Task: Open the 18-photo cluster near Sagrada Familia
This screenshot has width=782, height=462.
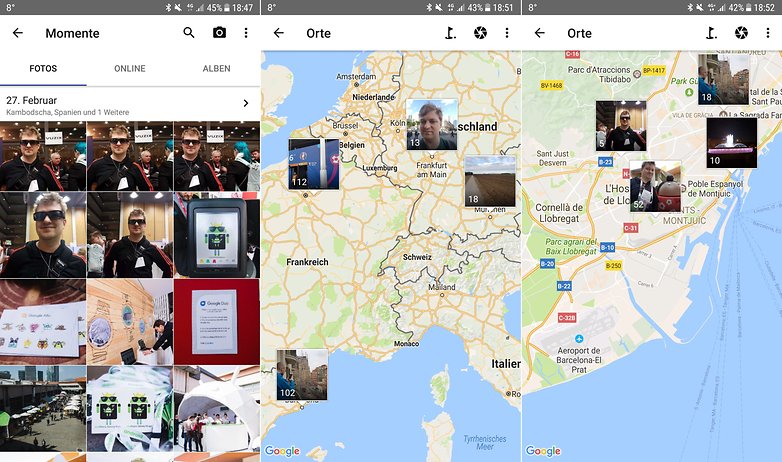Action: coord(723,79)
